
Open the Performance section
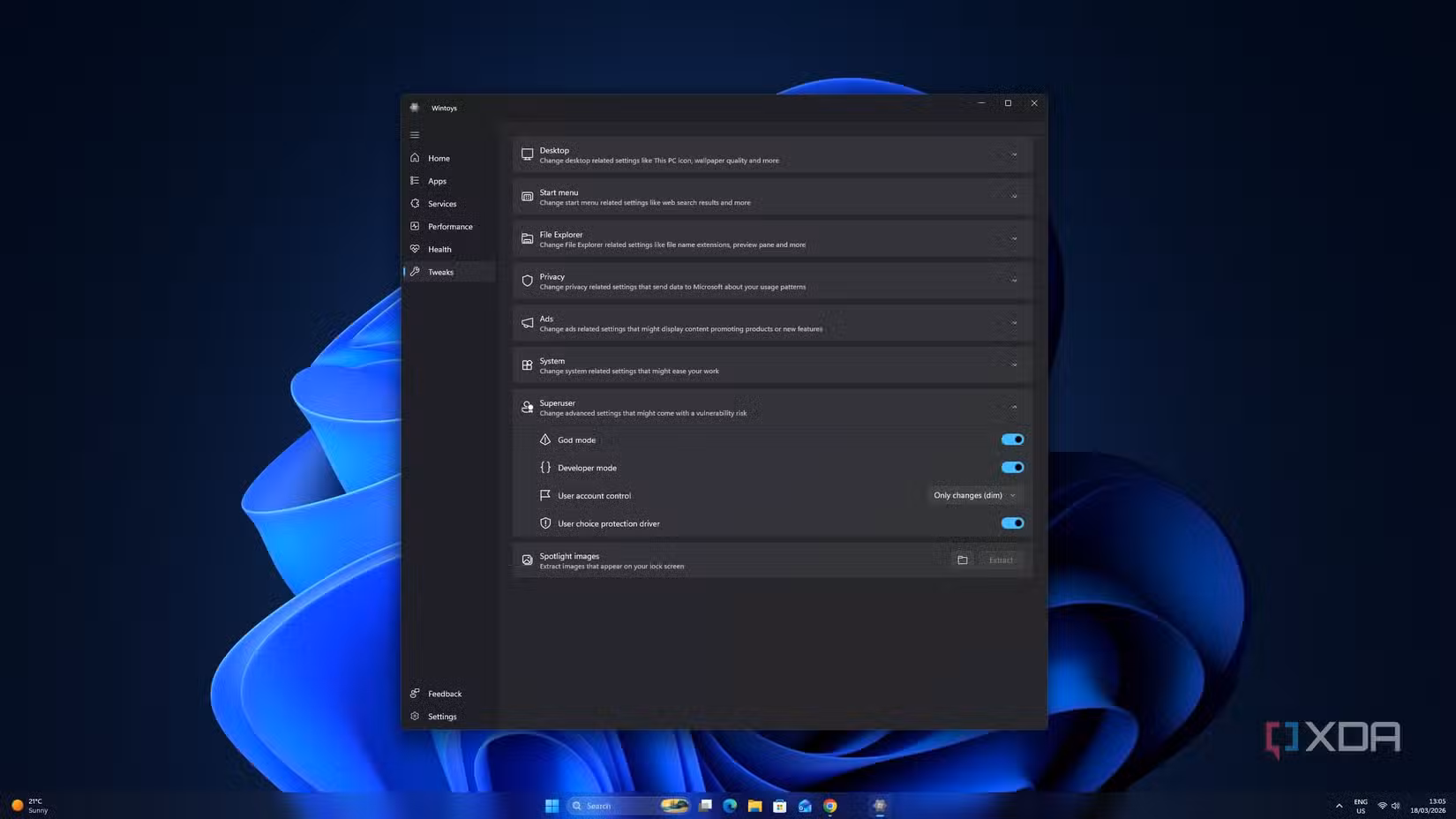click(448, 227)
